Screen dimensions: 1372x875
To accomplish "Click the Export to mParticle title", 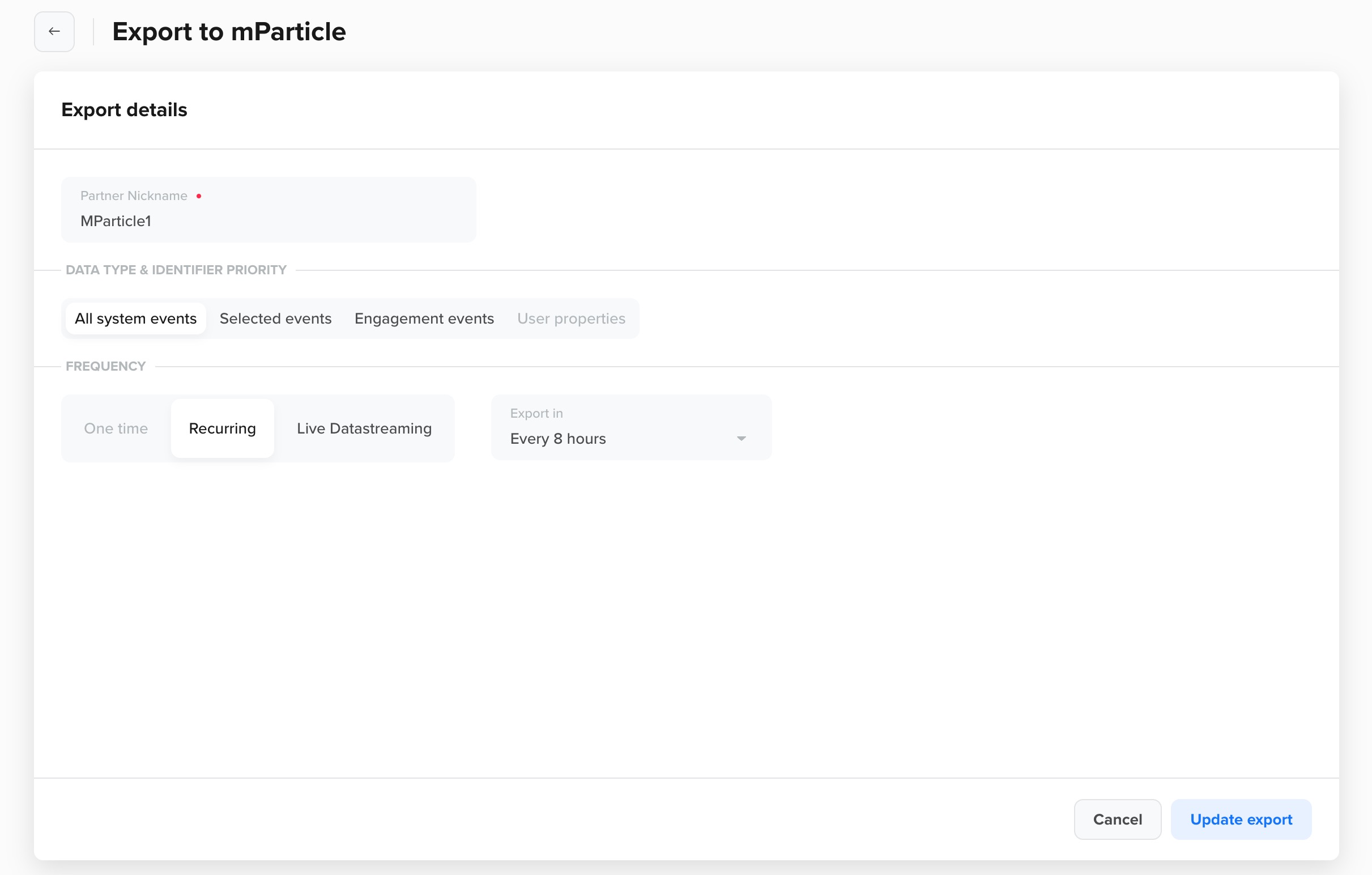I will tap(229, 31).
